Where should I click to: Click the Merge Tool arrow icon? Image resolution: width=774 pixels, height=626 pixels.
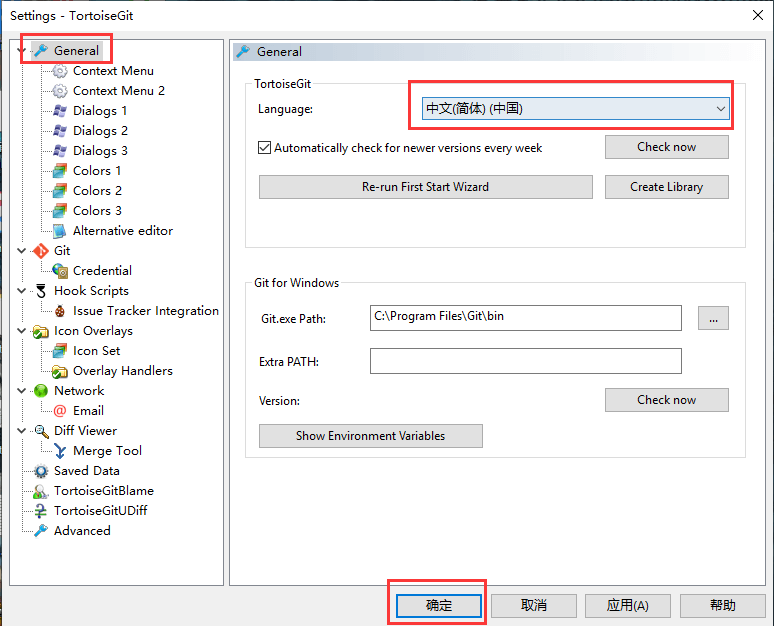pos(60,451)
